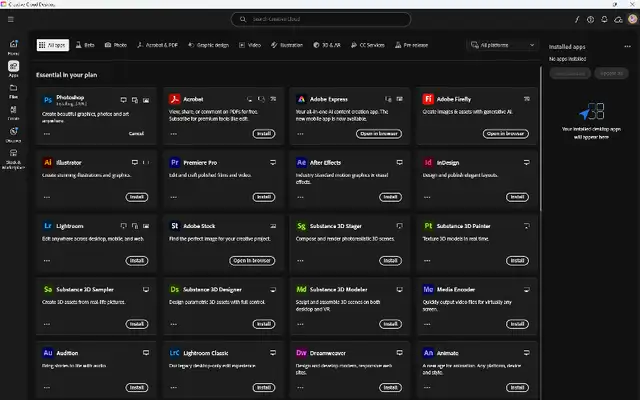Switch to the Graphic design tab
Viewport: 640px width, 400px height.
click(209, 45)
